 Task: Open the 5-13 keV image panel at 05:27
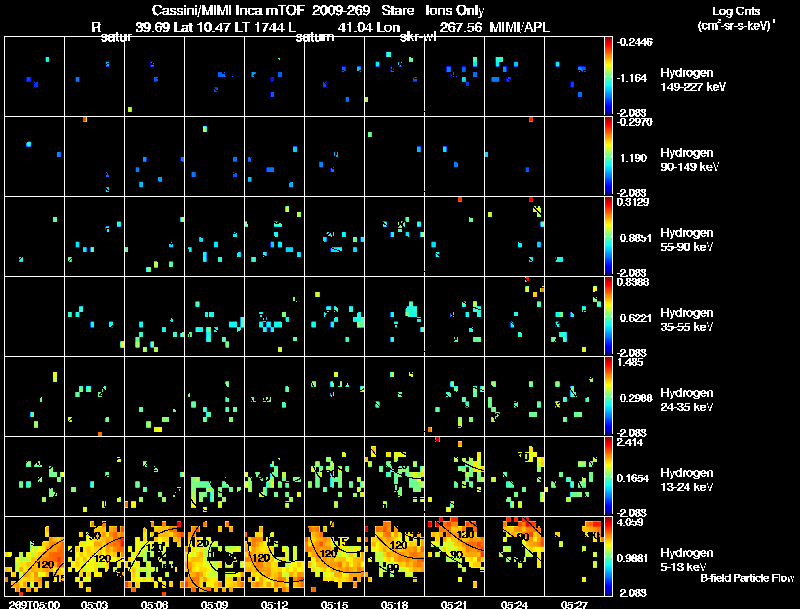pos(574,556)
